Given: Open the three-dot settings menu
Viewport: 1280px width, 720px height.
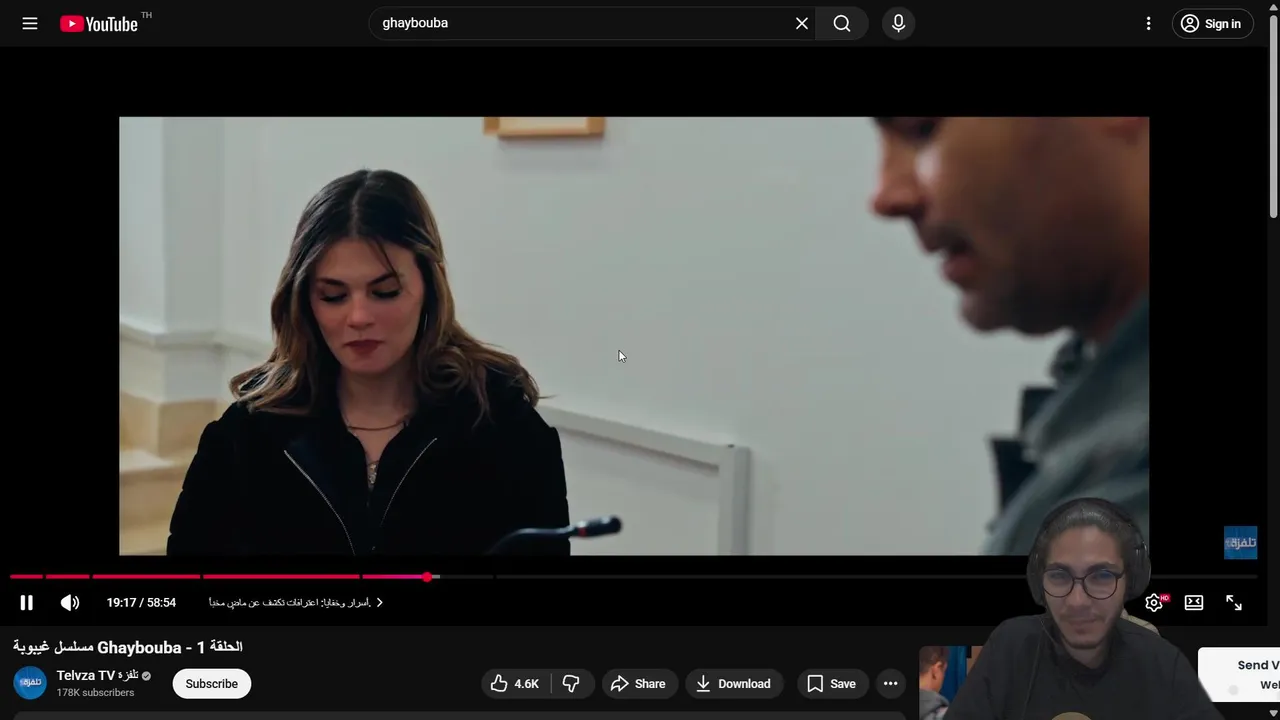Looking at the screenshot, I should (x=1148, y=23).
